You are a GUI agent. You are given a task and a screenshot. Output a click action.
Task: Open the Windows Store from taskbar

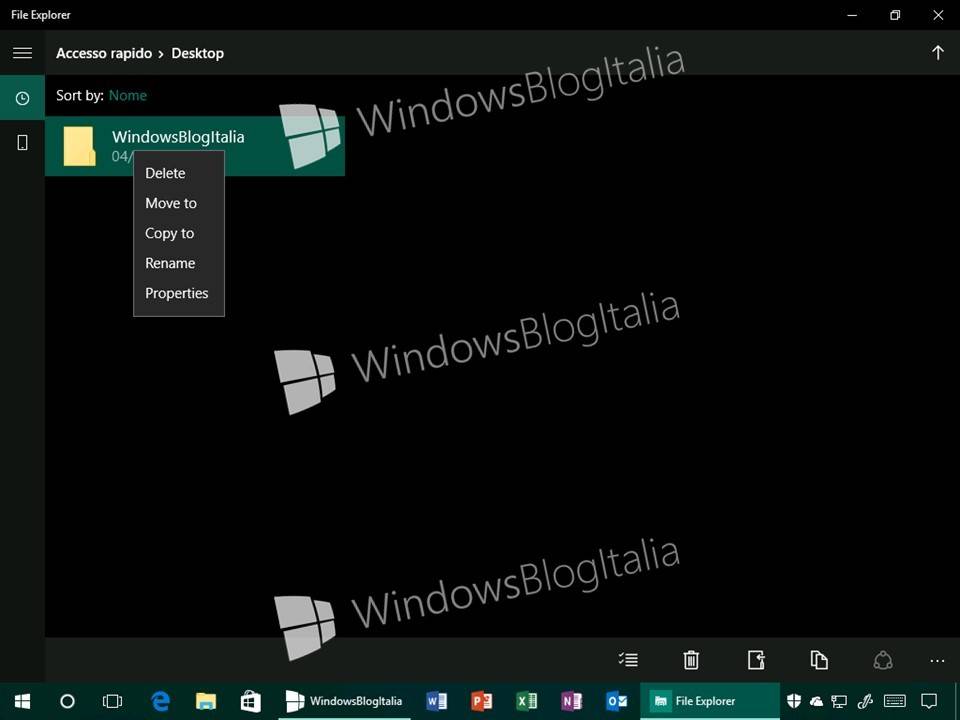coord(250,701)
